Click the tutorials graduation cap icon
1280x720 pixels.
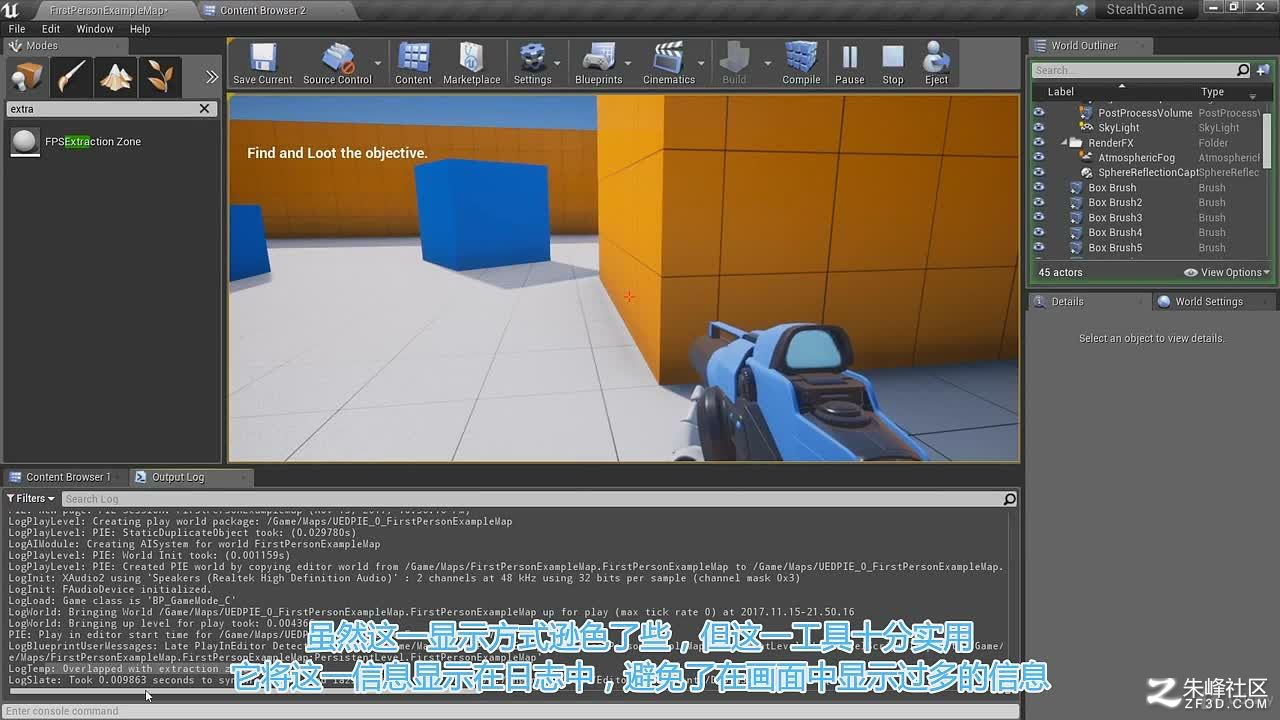1081,9
